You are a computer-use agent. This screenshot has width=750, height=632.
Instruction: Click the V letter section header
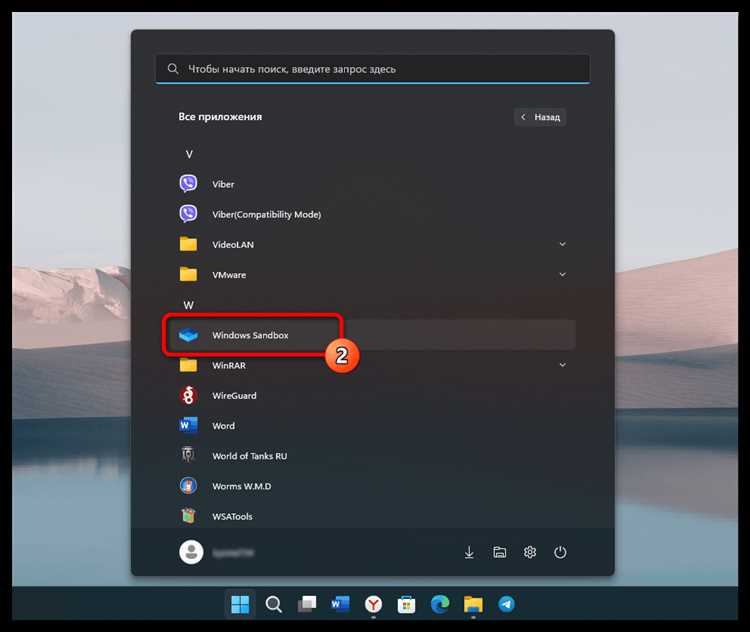tap(189, 154)
